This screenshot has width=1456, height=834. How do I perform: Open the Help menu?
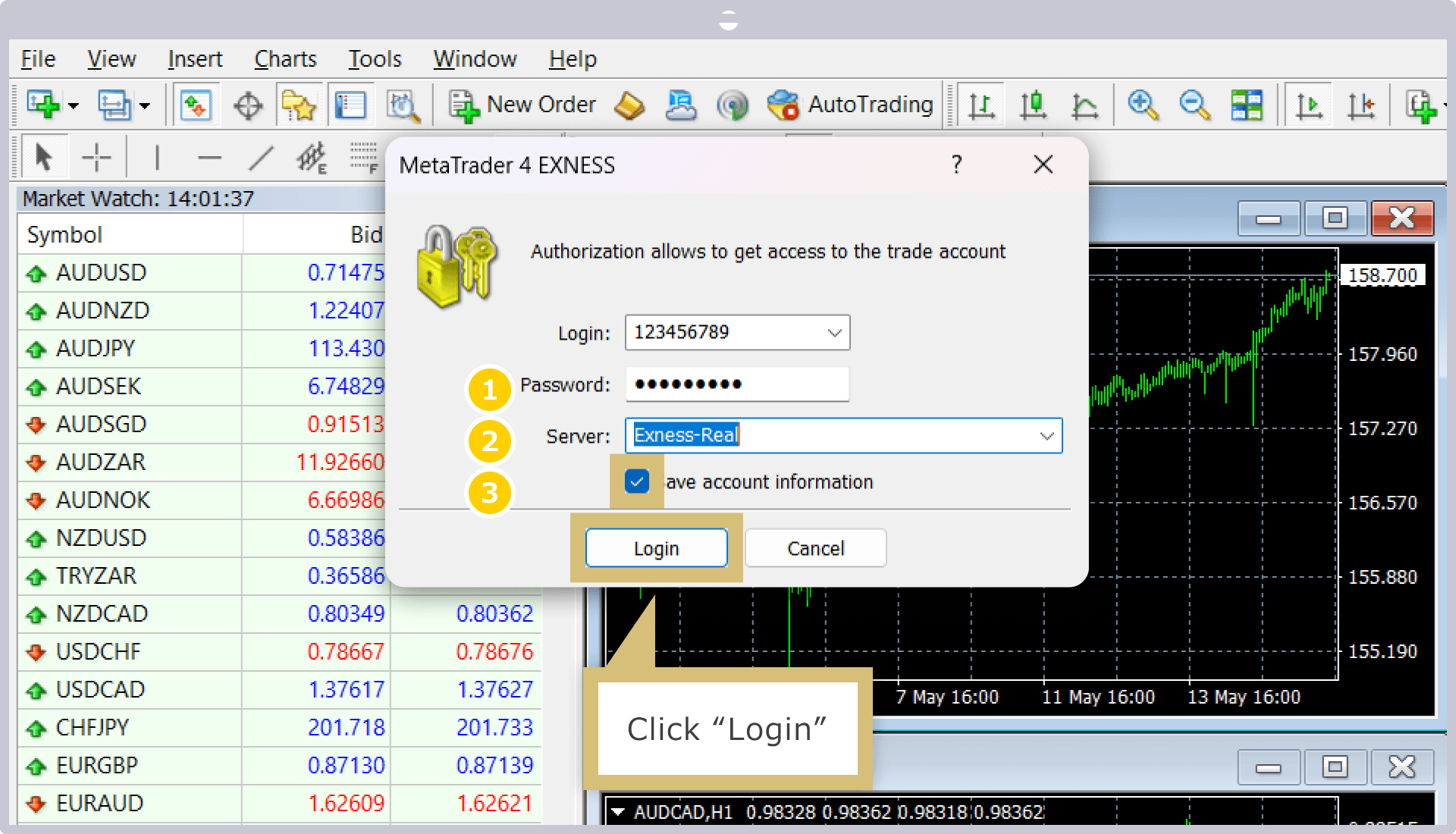click(x=573, y=59)
